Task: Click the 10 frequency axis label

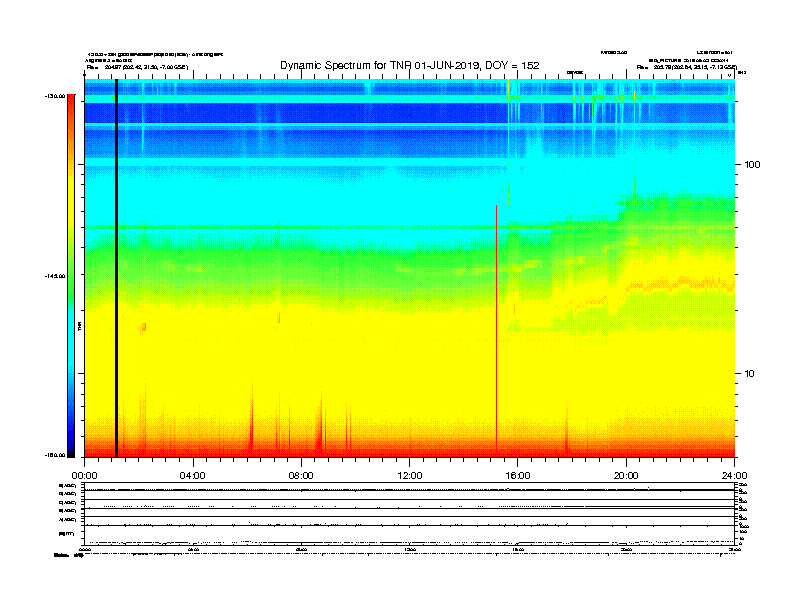Action: (x=749, y=374)
